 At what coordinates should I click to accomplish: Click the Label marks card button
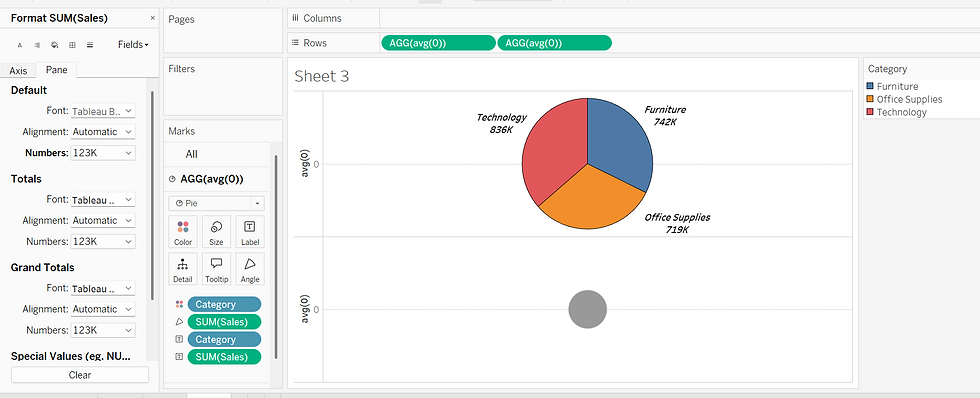250,232
